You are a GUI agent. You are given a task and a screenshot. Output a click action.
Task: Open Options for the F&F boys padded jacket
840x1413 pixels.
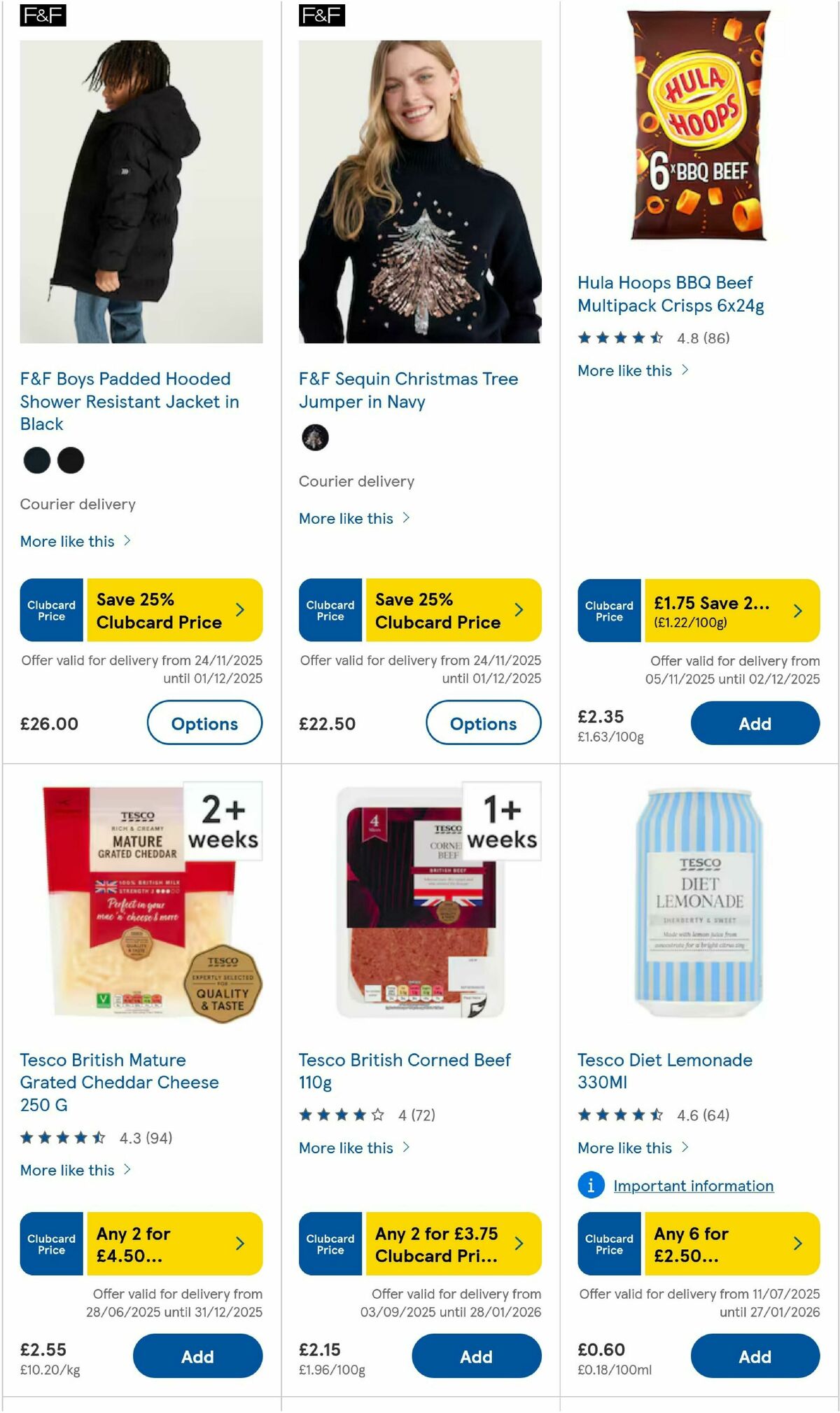click(x=204, y=723)
